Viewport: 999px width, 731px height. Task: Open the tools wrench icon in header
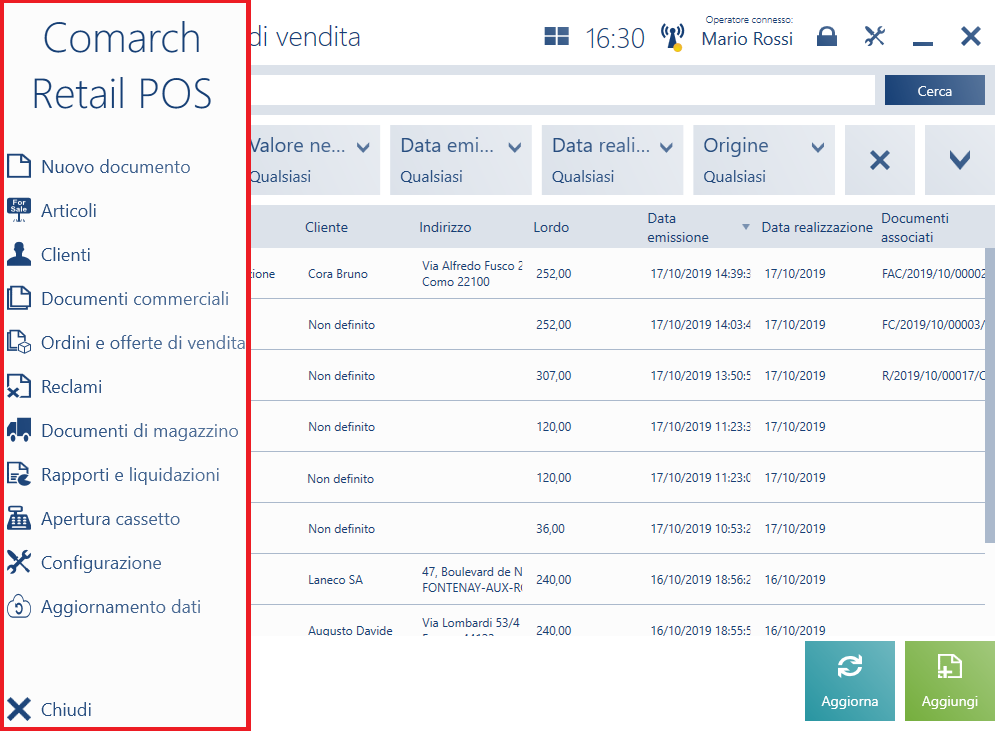pos(875,37)
